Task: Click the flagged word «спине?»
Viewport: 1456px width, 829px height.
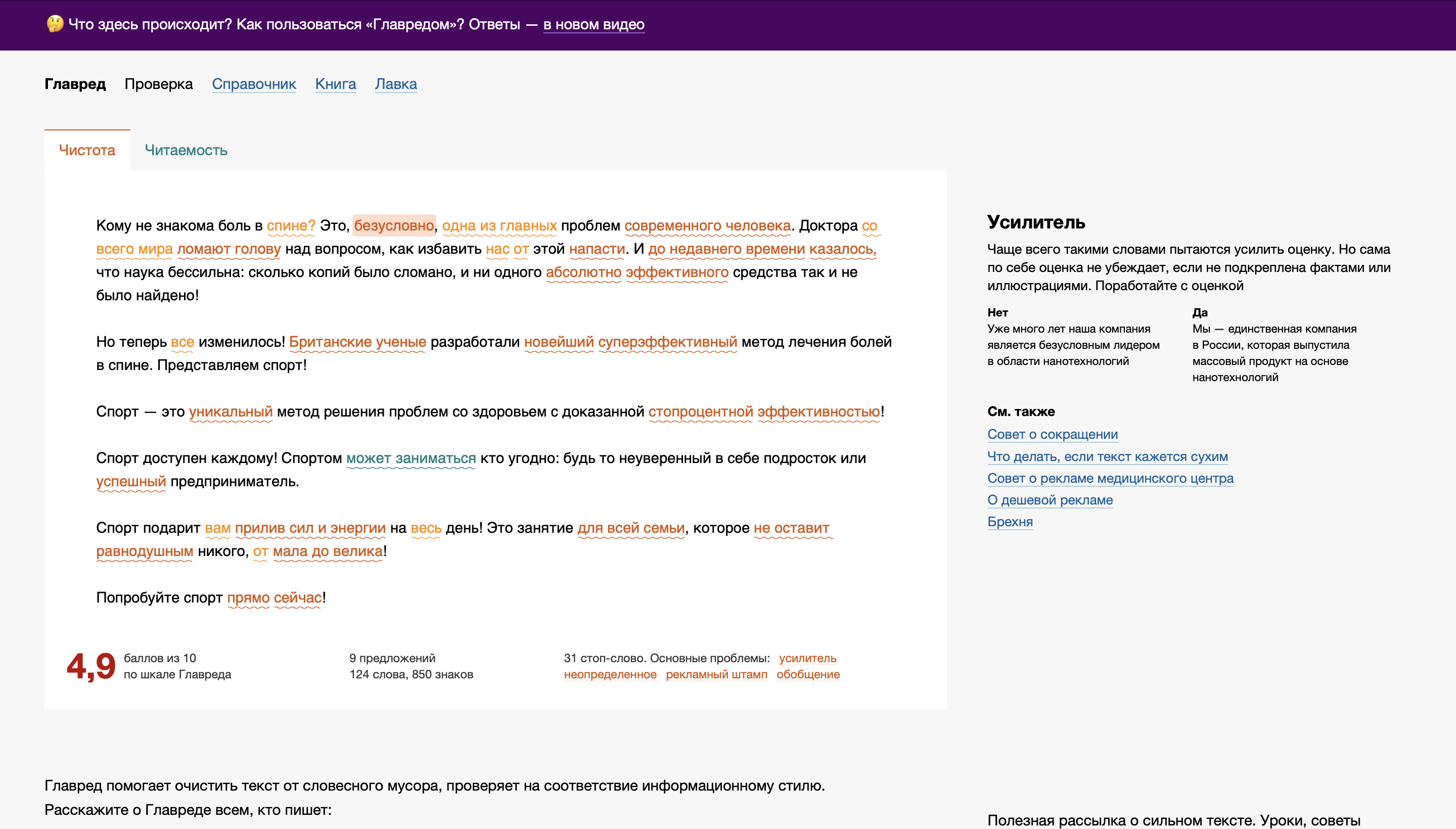Action: (291, 225)
